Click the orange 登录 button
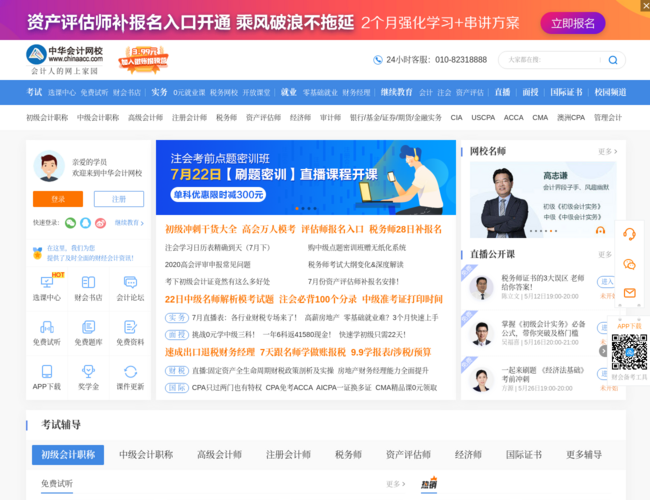The width and height of the screenshot is (650, 500). [x=58, y=199]
